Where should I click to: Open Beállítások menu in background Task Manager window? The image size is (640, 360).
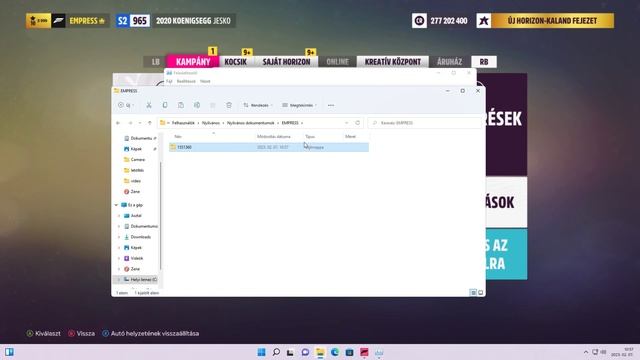(186, 81)
